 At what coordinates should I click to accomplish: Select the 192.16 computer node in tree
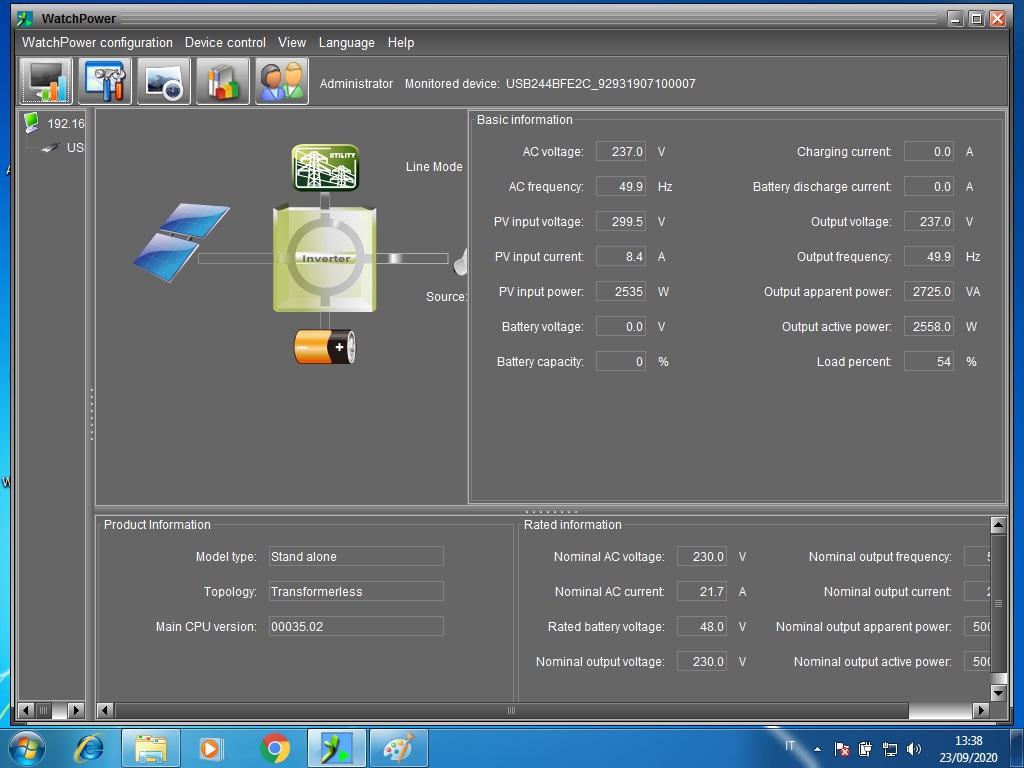[x=65, y=124]
